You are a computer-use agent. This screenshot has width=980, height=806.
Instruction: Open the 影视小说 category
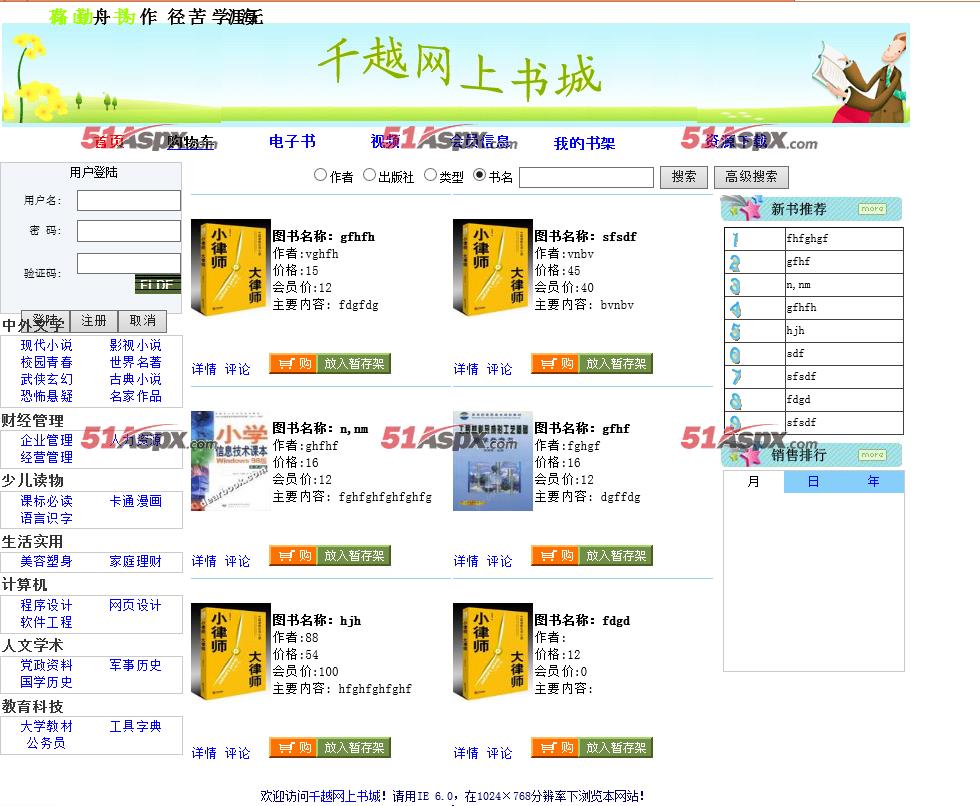click(x=135, y=345)
